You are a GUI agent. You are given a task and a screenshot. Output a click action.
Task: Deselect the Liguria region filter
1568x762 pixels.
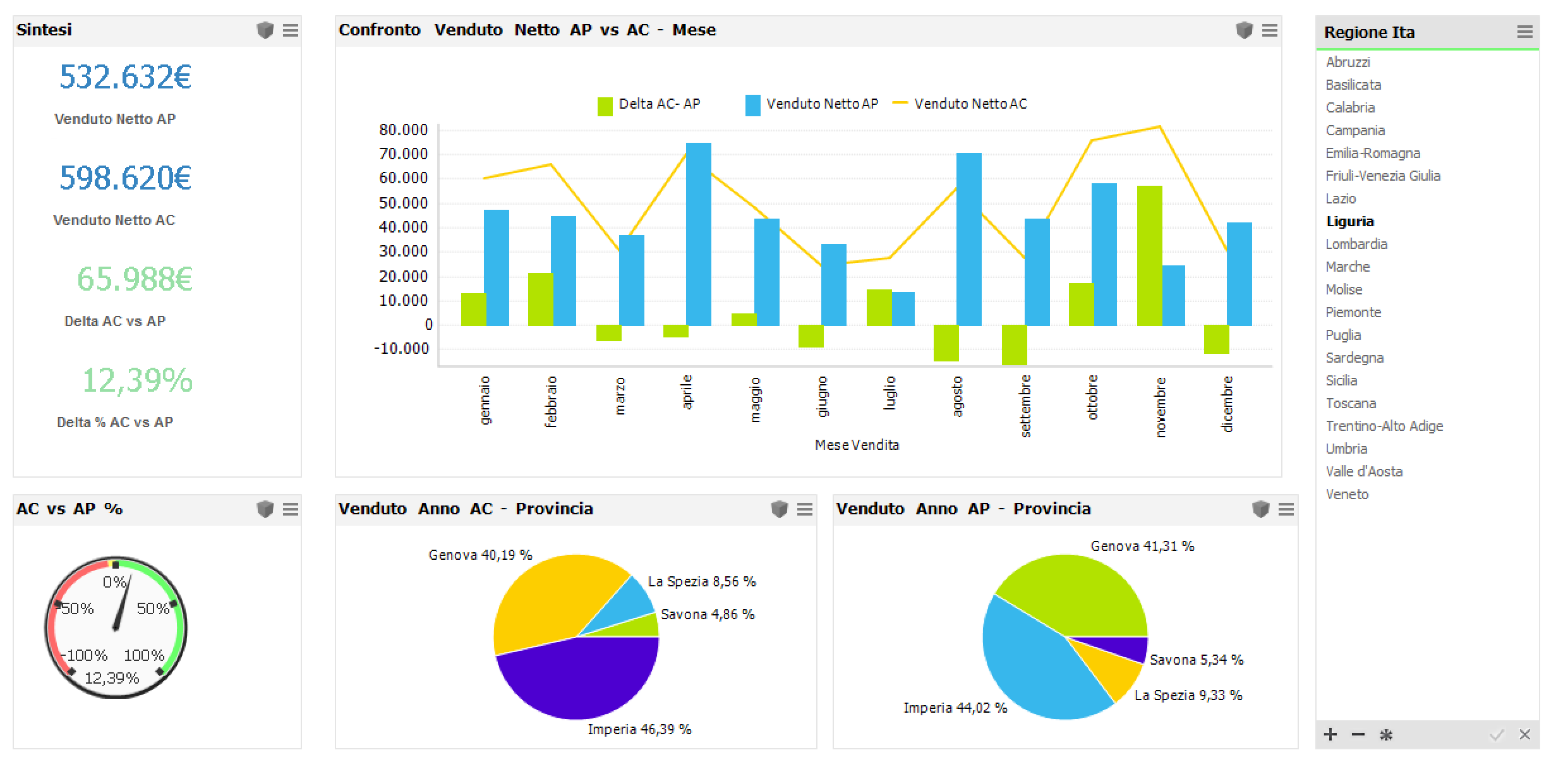[x=1349, y=221]
